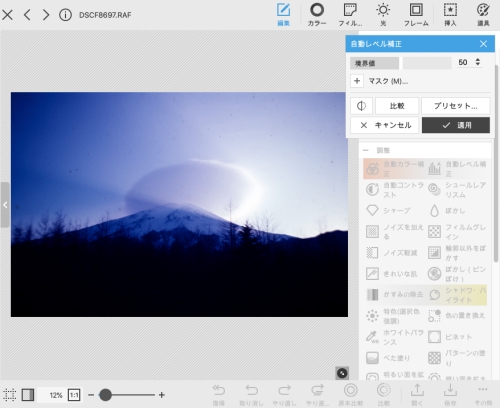Viewport: 500px width, 408px height.
Task: Open the フィルター tab
Action: click(350, 15)
